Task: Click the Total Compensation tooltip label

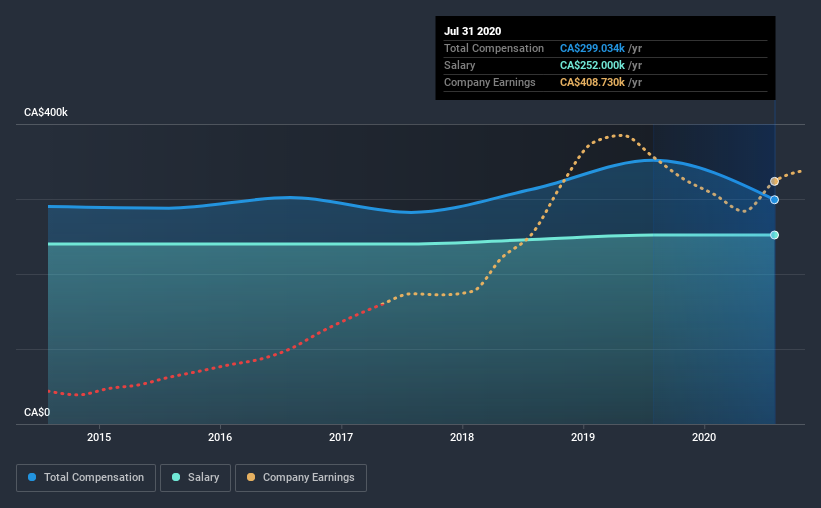Action: [494, 48]
